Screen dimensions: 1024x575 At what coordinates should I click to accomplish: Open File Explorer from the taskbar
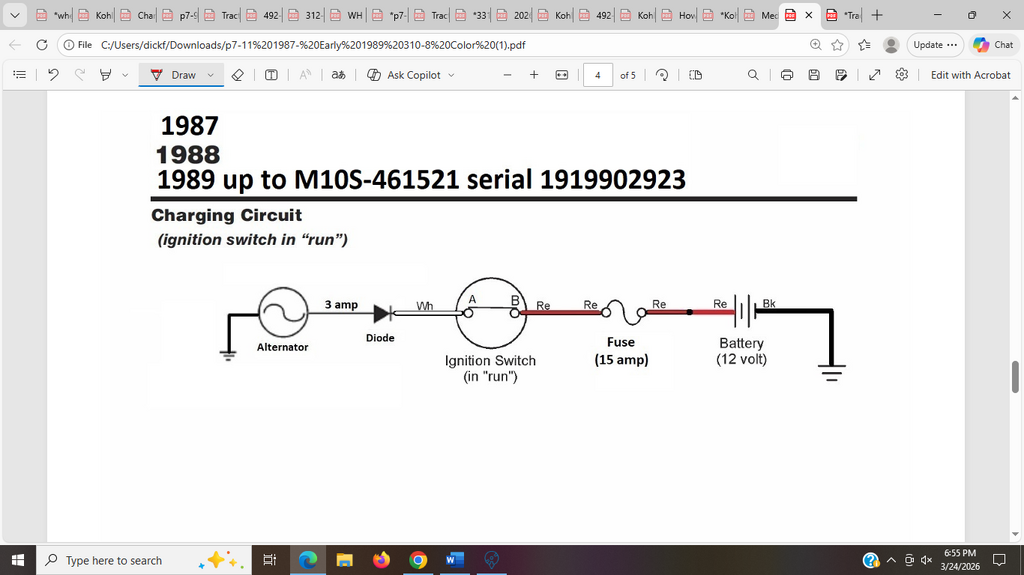tap(344, 560)
